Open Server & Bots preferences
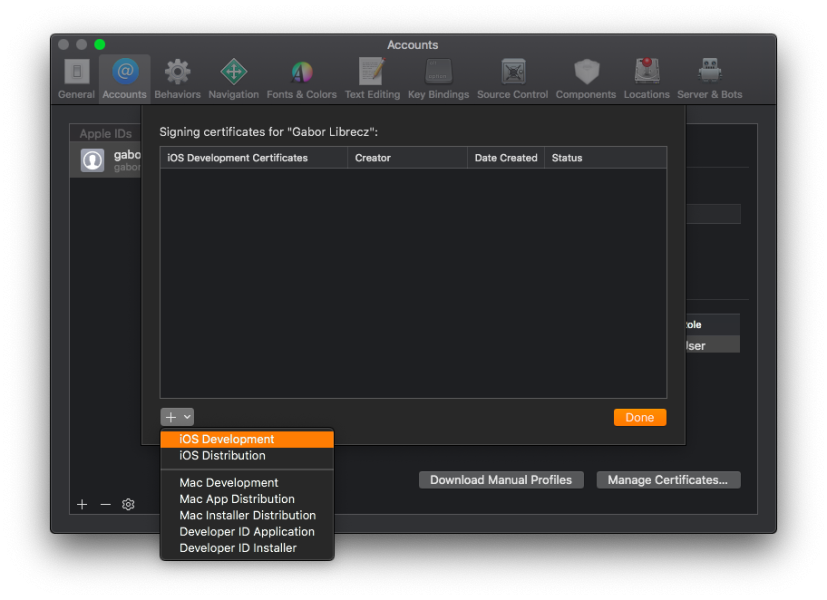This screenshot has width=827, height=600. click(x=710, y=78)
